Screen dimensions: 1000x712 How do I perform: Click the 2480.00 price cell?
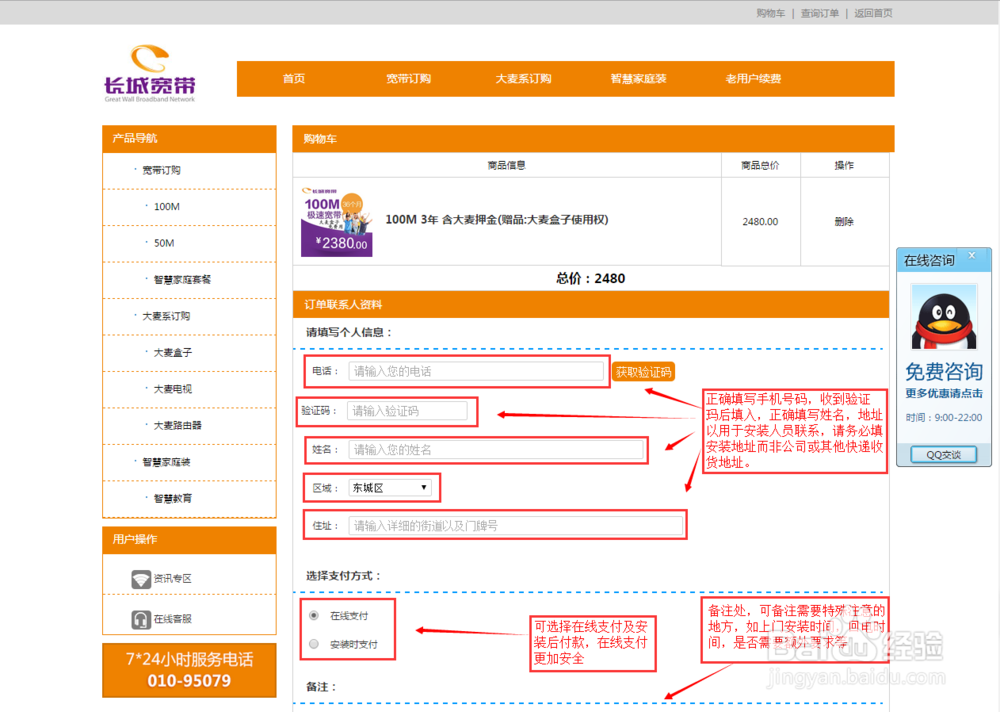760,221
